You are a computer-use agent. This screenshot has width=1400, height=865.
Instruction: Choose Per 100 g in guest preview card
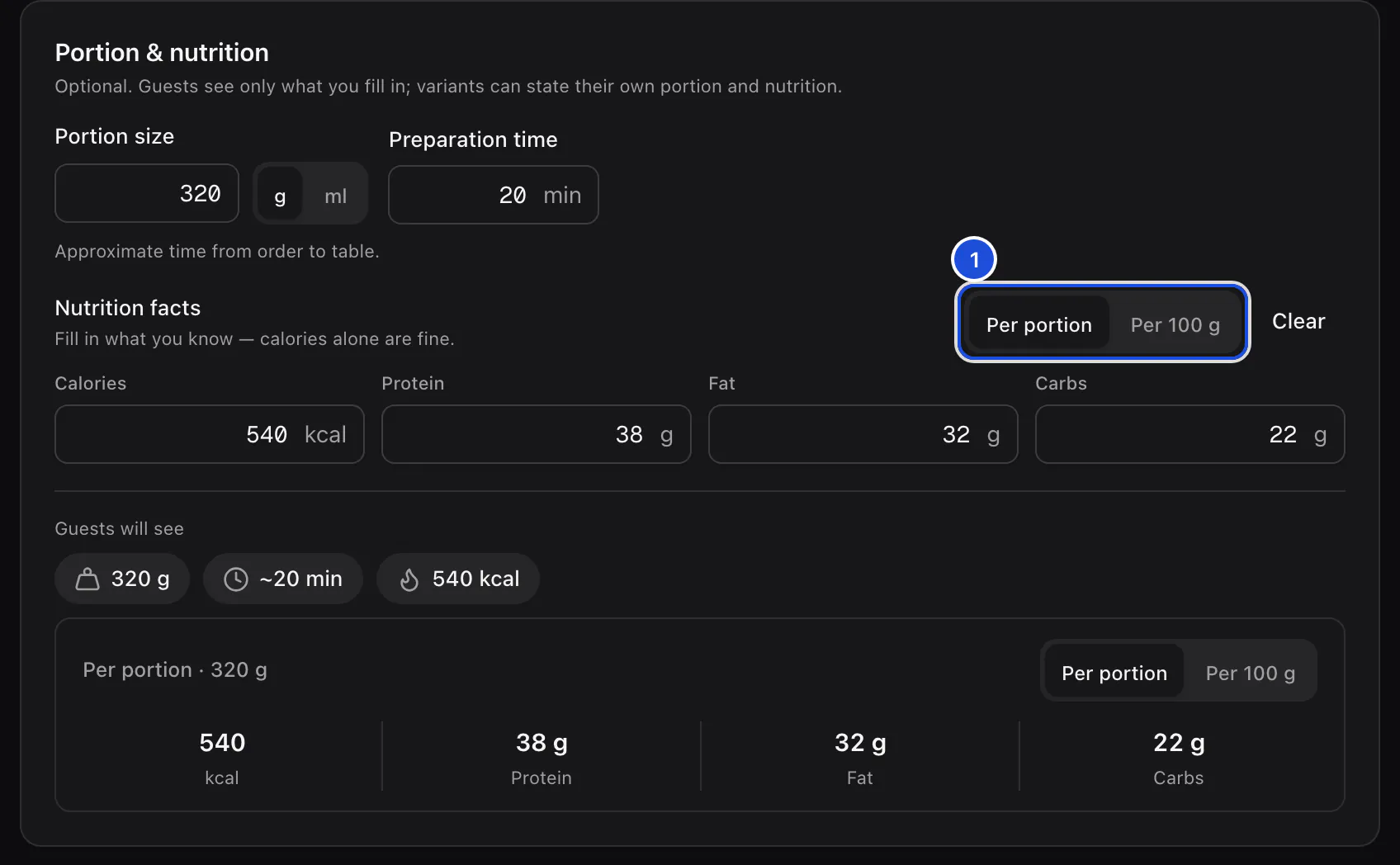1251,673
